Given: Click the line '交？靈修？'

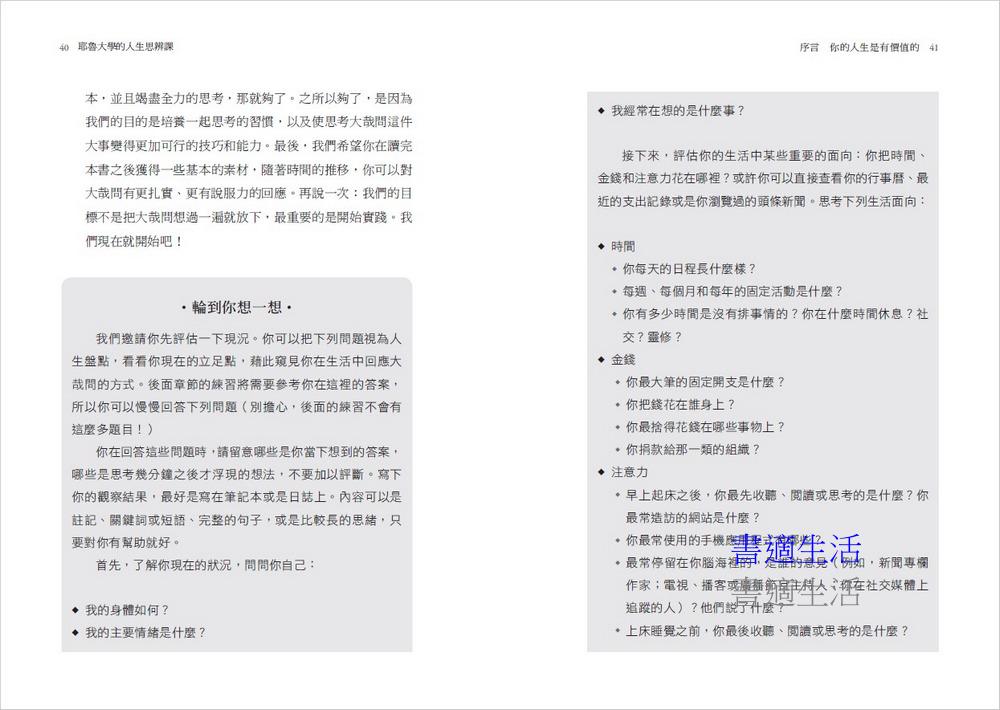Looking at the screenshot, I should click(x=652, y=337).
